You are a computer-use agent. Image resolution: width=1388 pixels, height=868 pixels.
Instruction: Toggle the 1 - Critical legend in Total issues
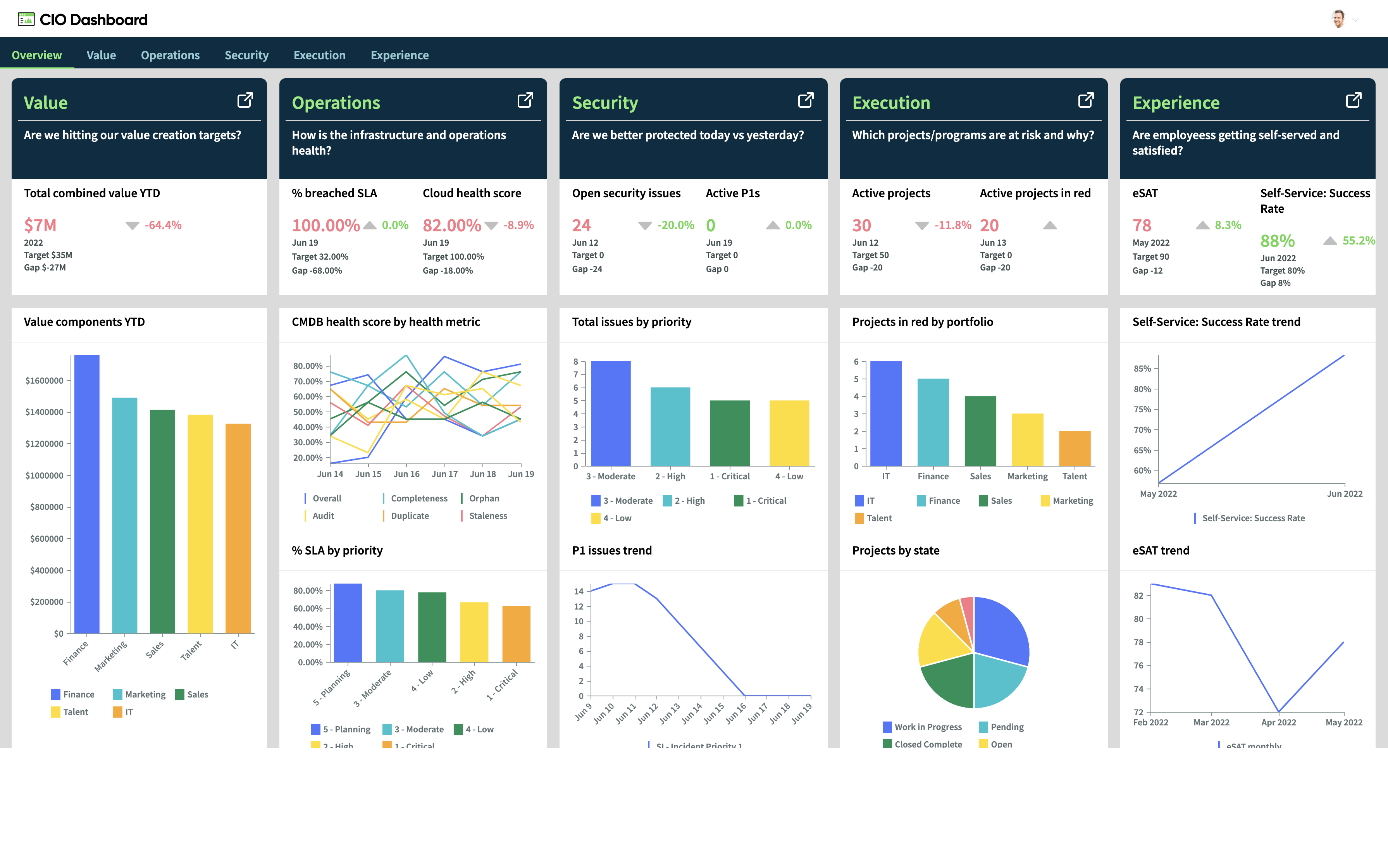(x=760, y=501)
